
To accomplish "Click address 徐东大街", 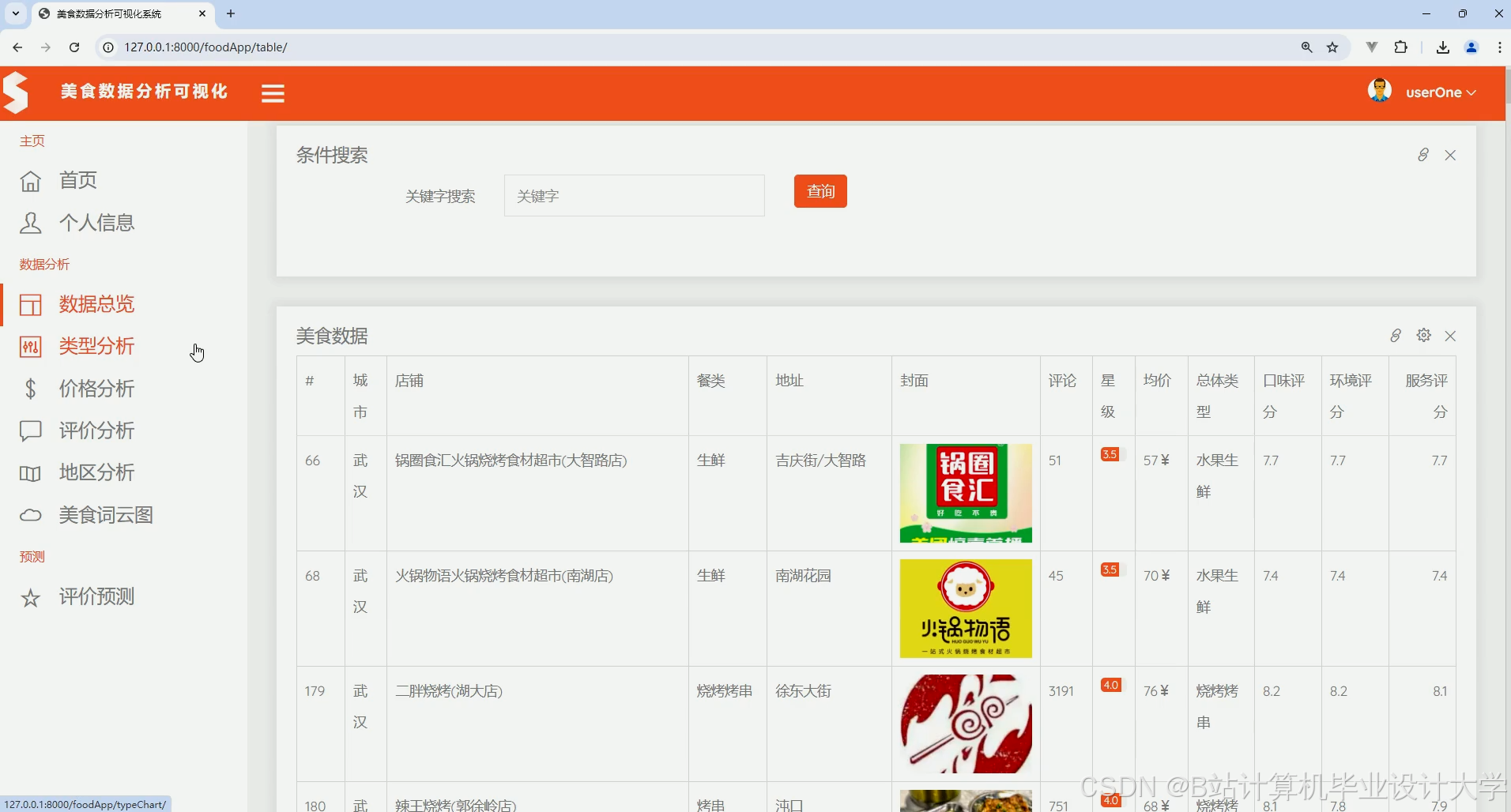I will click(803, 691).
